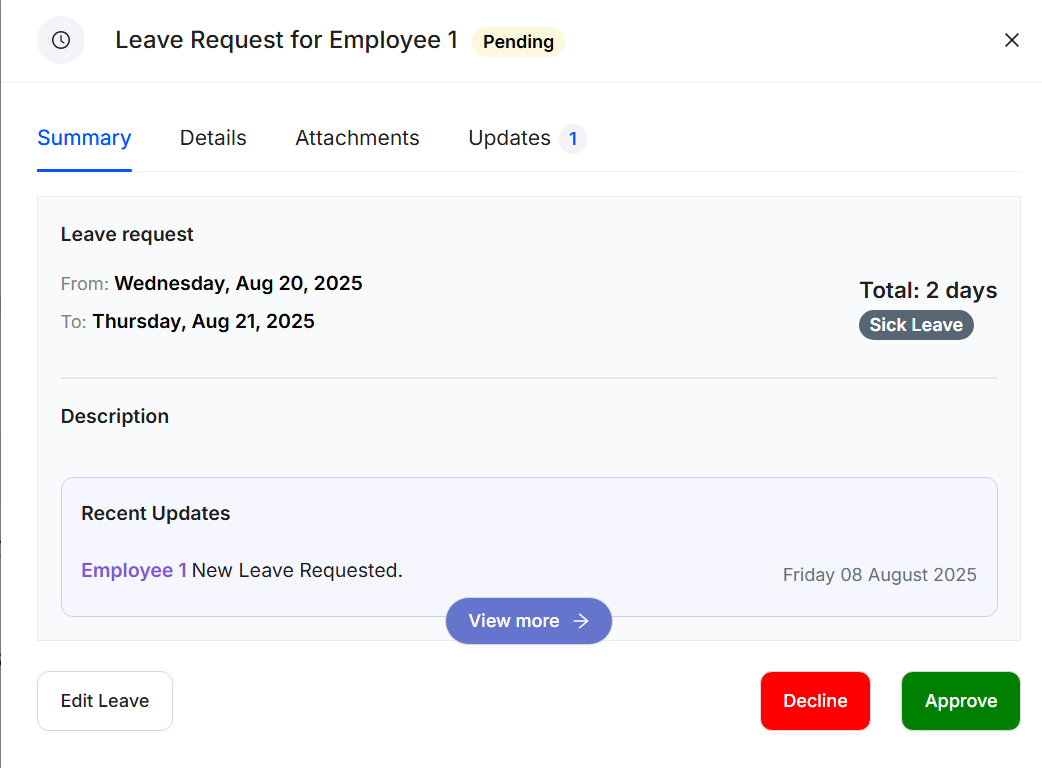
Task: Click the Friday 08 August 2025 timestamp
Action: 879,575
